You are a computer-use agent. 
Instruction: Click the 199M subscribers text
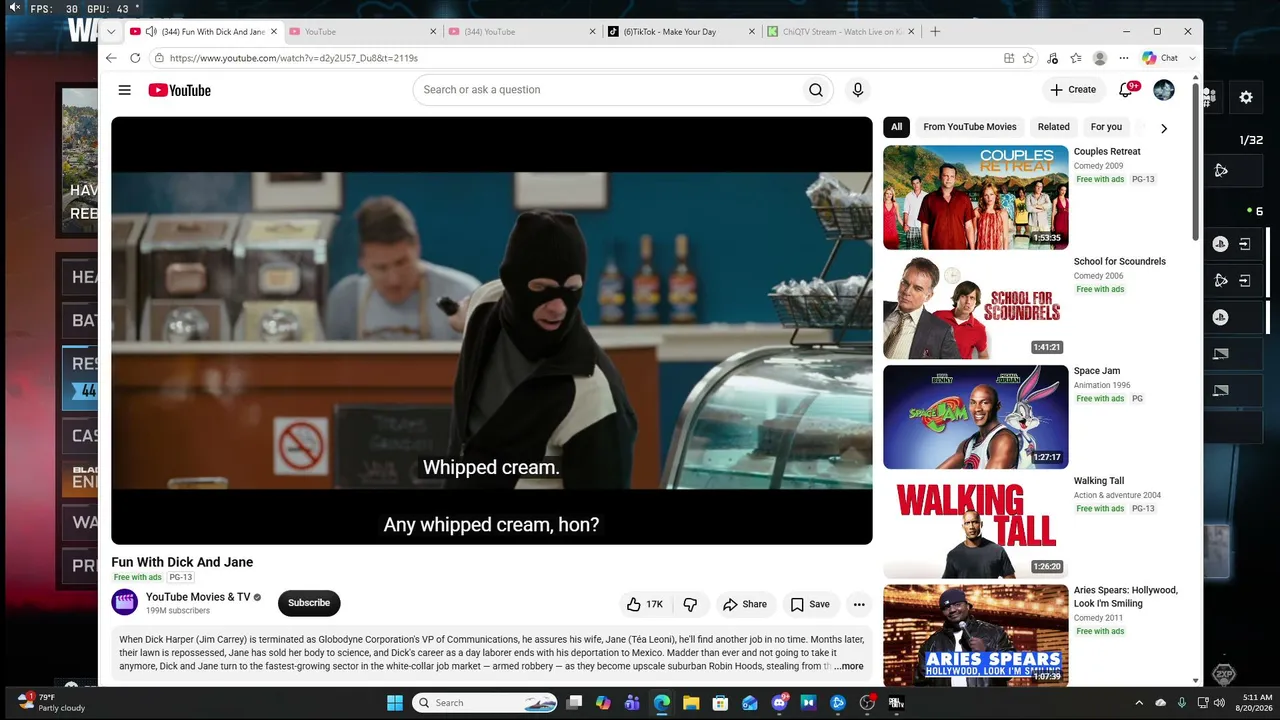tap(178, 611)
